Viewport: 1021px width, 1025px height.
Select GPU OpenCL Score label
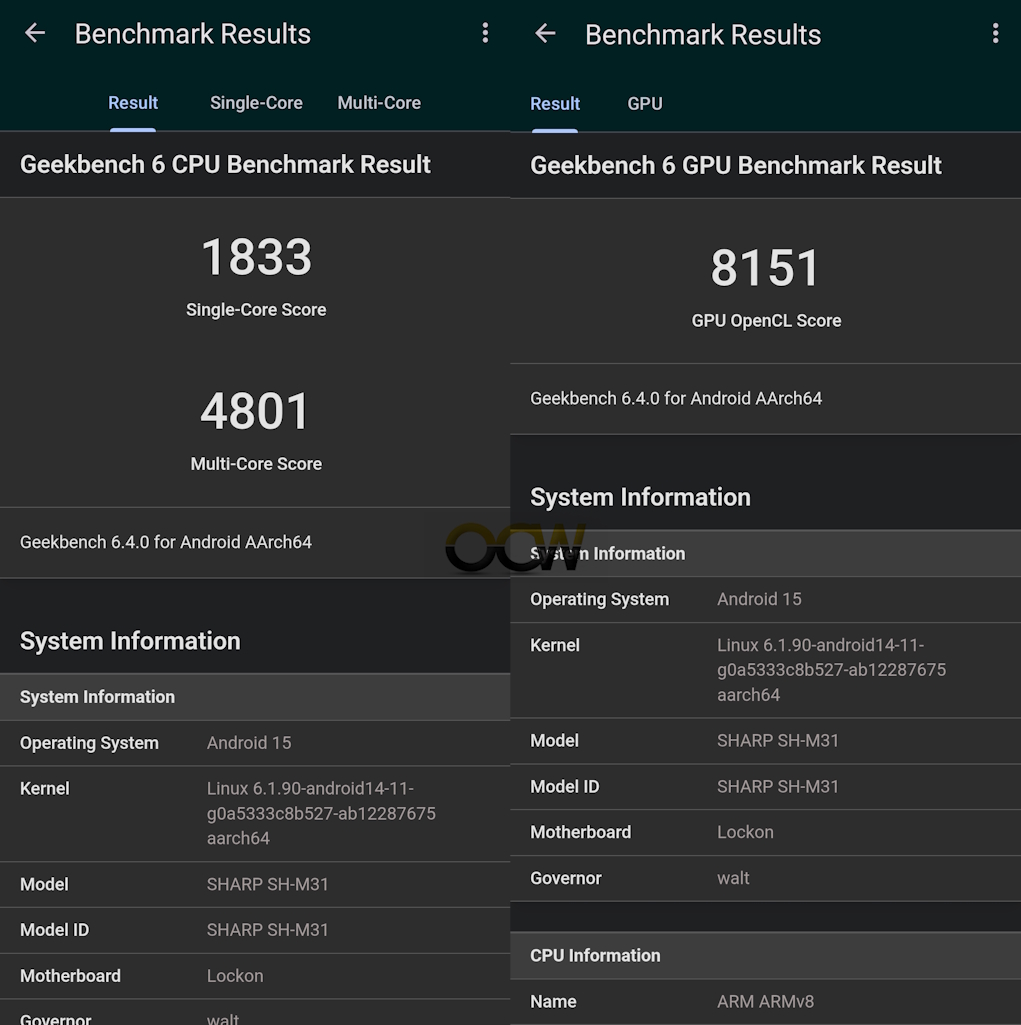(766, 320)
